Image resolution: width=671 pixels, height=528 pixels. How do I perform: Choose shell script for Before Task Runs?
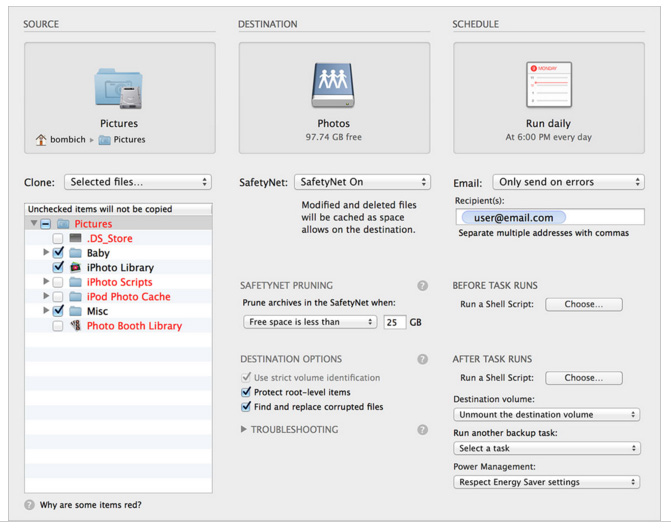click(x=584, y=304)
